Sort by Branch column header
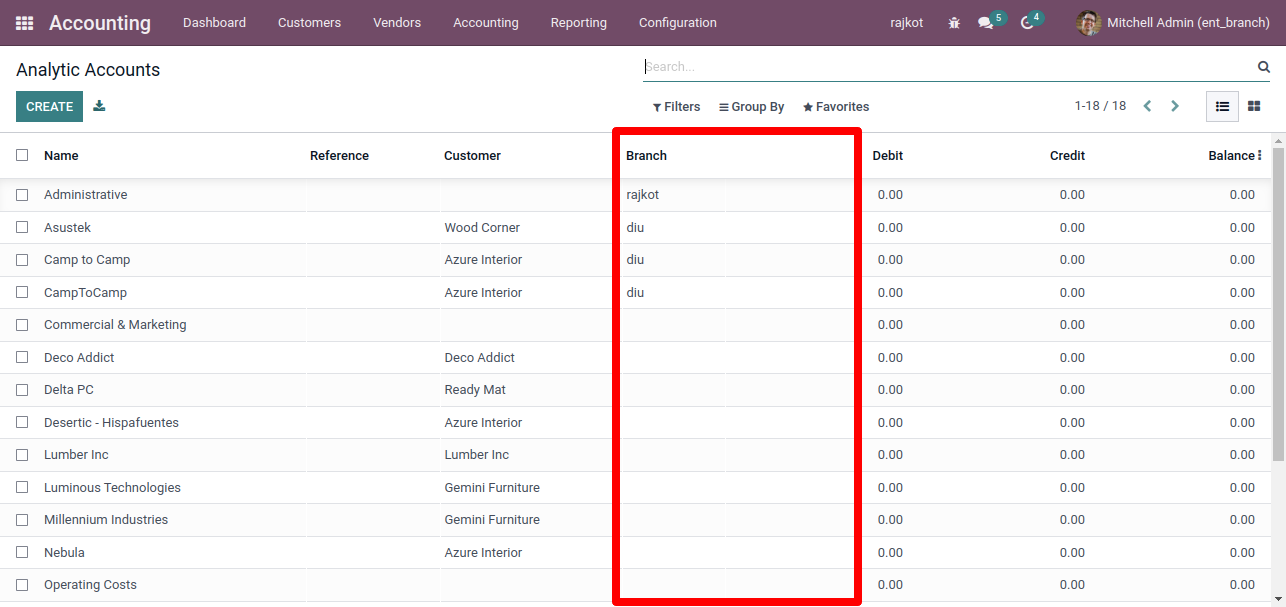 pos(646,156)
